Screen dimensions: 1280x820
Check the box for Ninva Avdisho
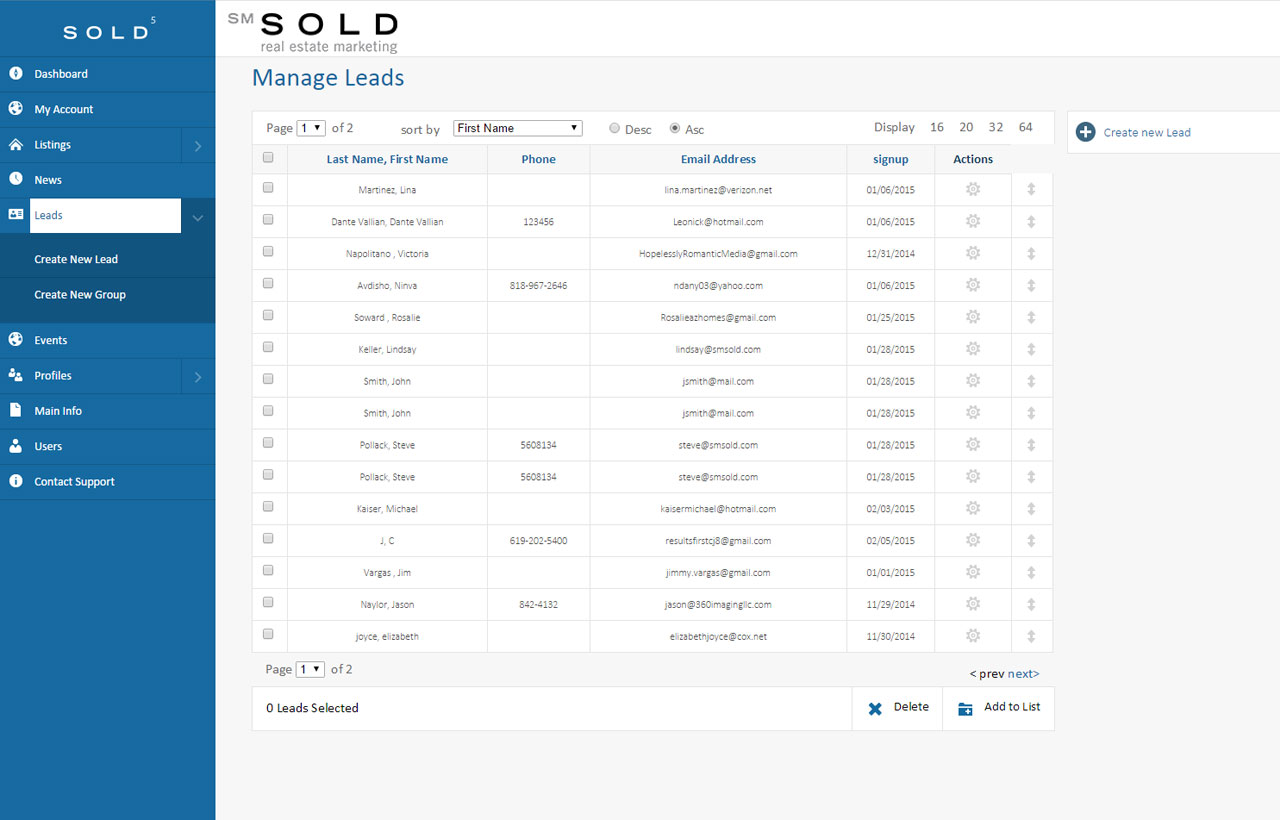click(268, 284)
